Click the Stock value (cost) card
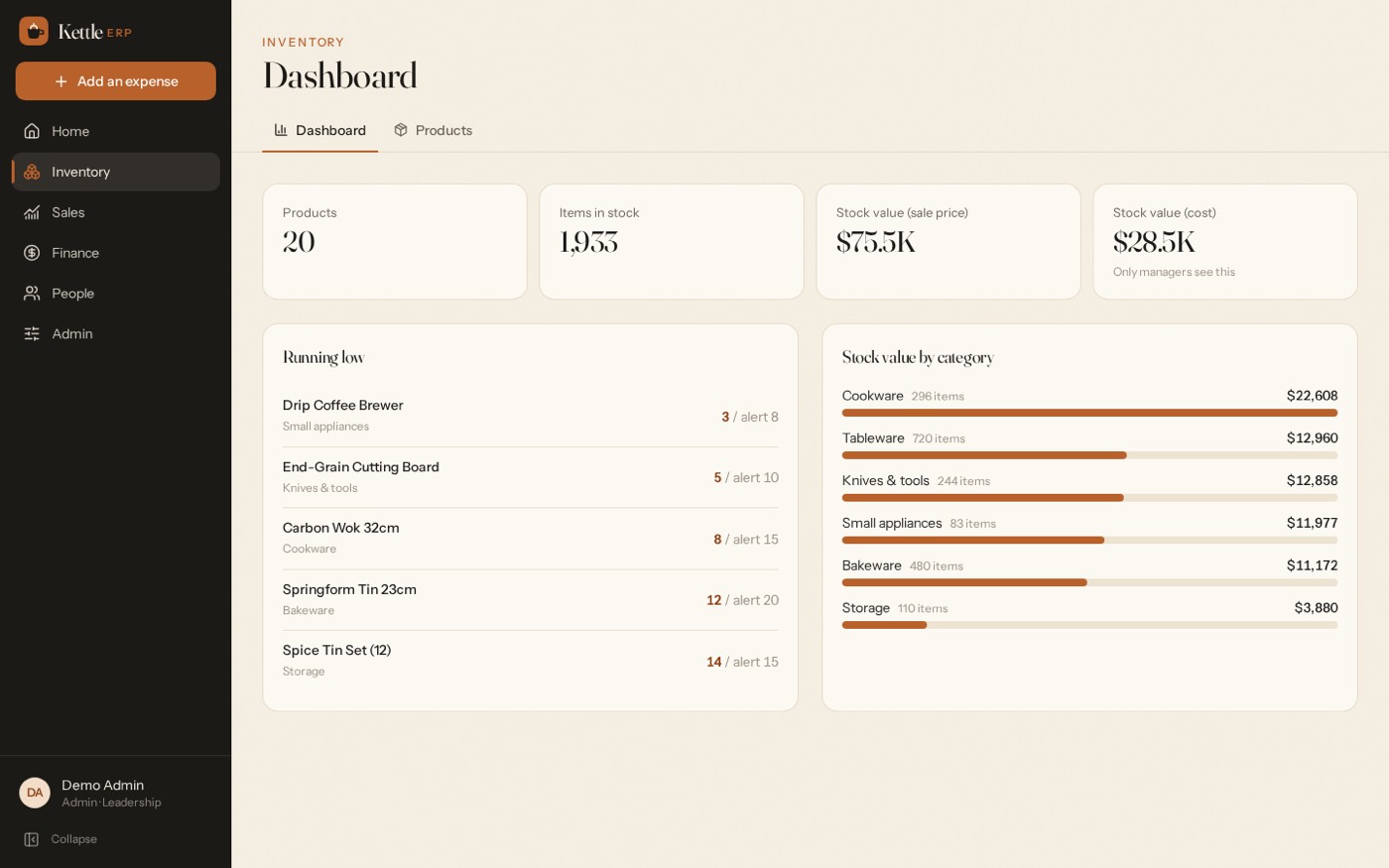Viewport: 1389px width, 868px height. pyautogui.click(x=1225, y=241)
